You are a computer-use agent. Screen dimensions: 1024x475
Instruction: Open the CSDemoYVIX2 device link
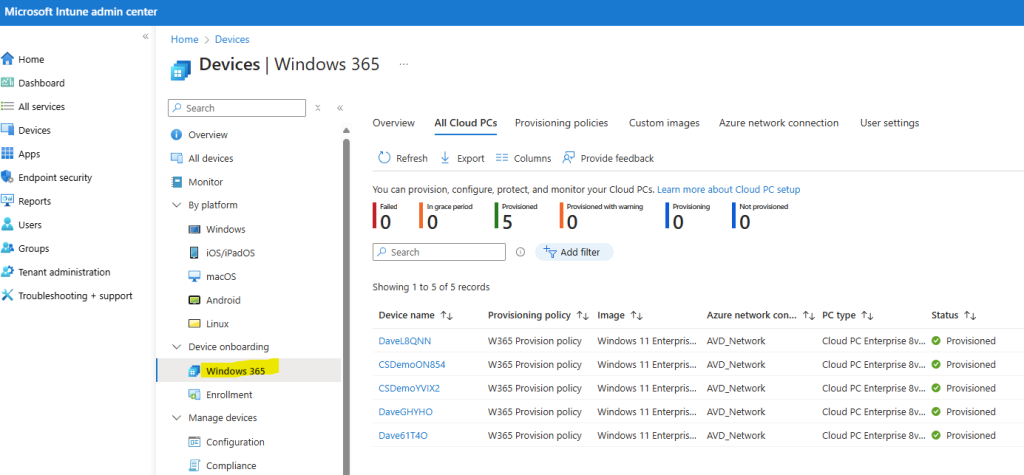pos(409,388)
